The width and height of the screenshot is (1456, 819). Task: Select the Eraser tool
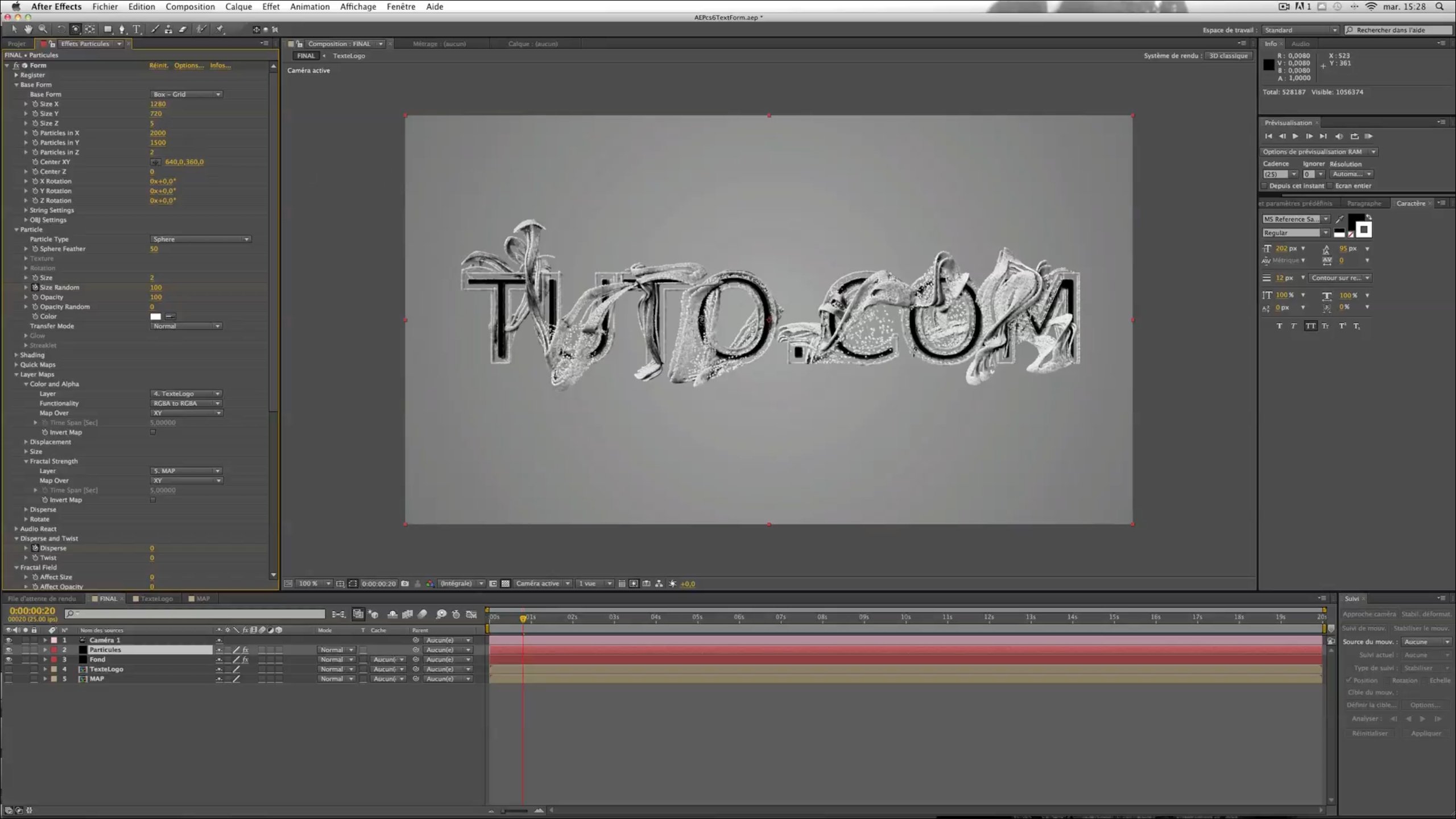[183, 29]
